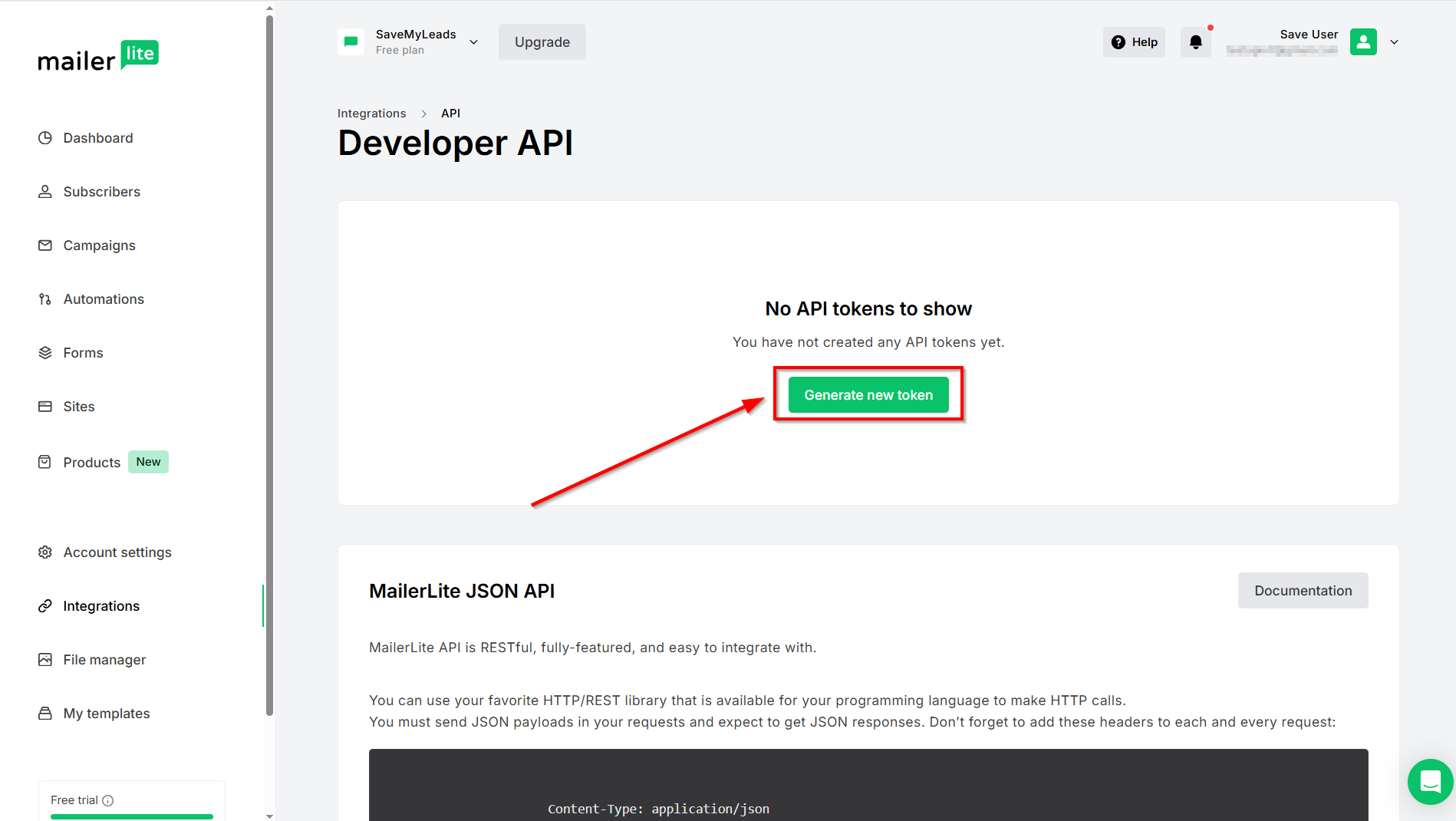The width and height of the screenshot is (1456, 821).
Task: Click the Free trial progress bar
Action: click(132, 816)
